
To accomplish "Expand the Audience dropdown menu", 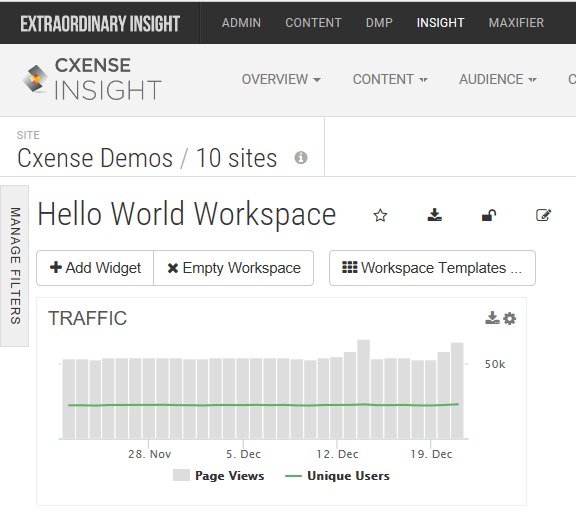I will click(x=498, y=79).
